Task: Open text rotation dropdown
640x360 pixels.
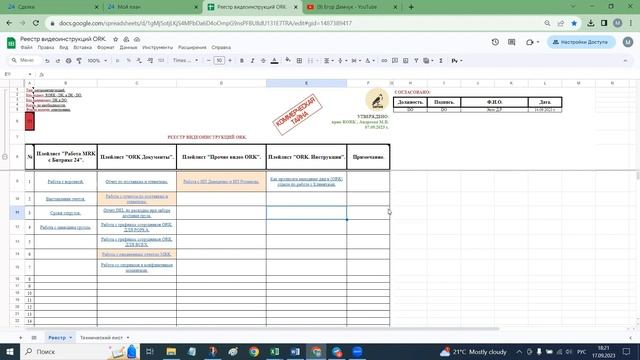Action: click(x=369, y=60)
